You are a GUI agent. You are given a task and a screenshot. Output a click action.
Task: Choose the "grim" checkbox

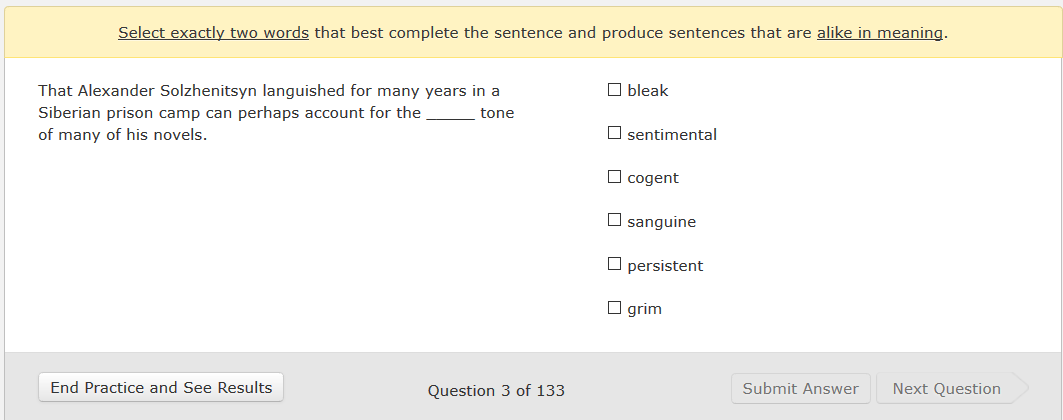(x=615, y=308)
